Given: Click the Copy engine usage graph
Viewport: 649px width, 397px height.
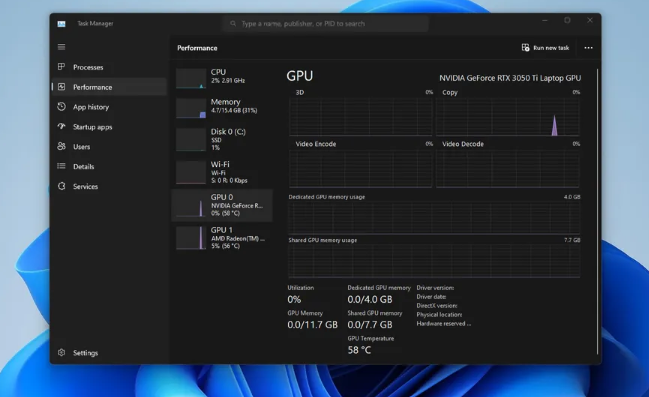Looking at the screenshot, I should coord(507,117).
